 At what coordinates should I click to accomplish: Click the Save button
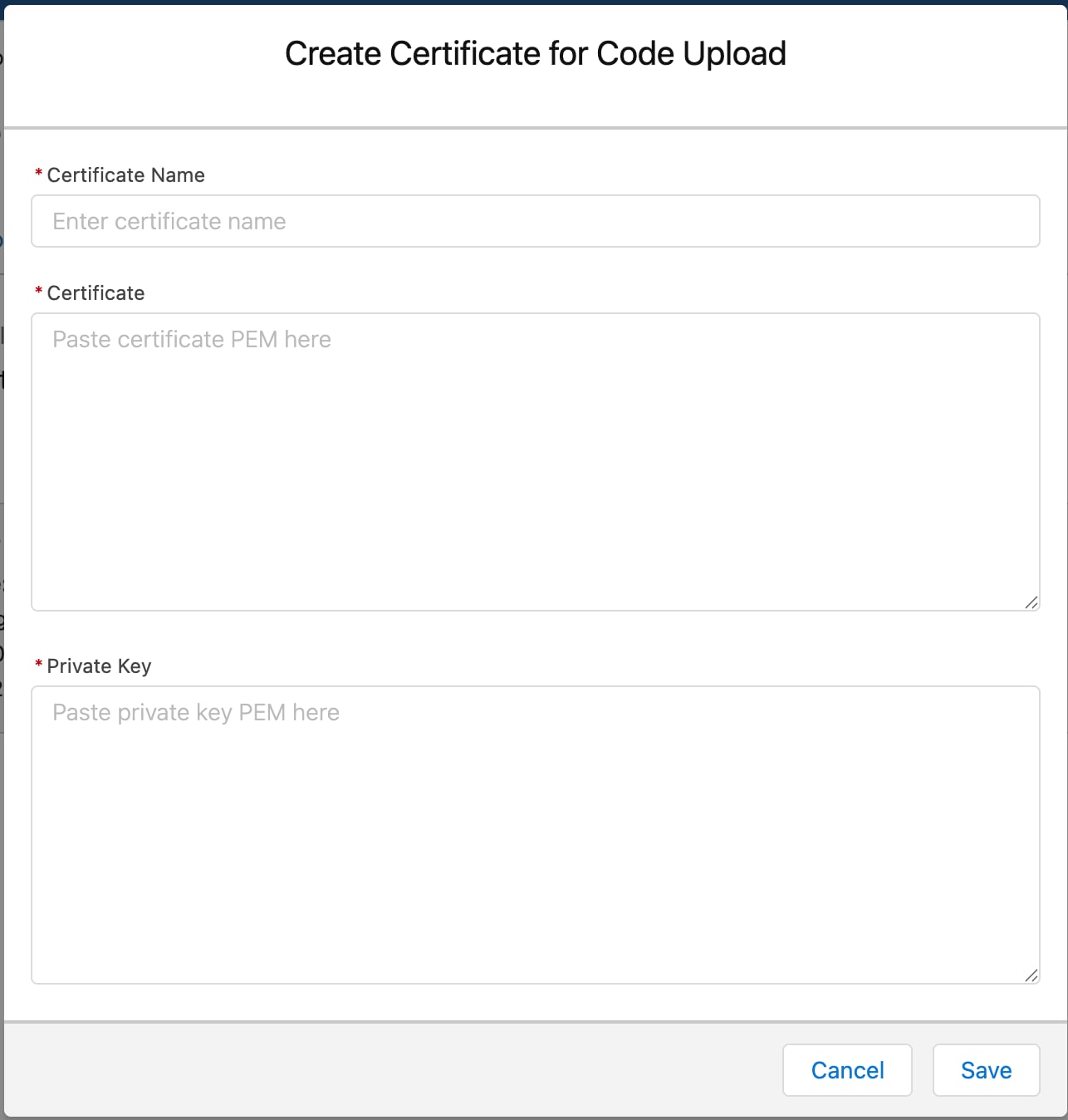click(986, 1070)
